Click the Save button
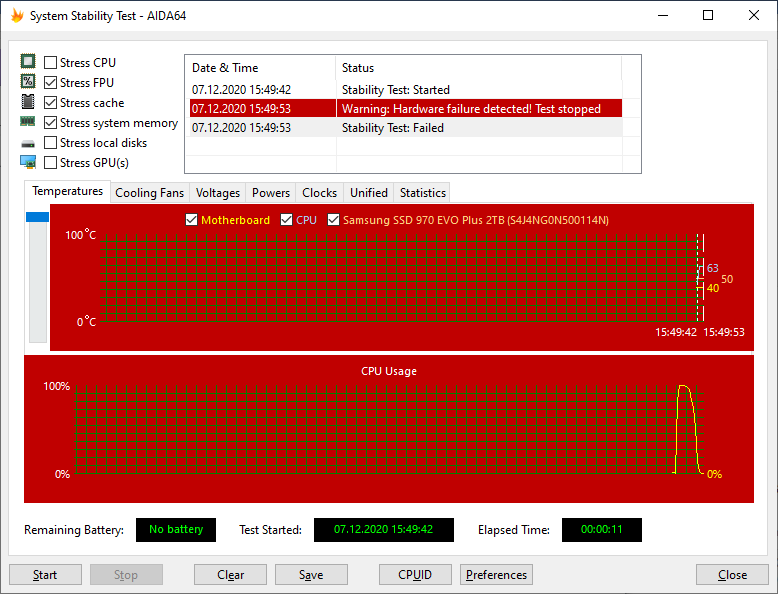This screenshot has width=778, height=594. 311,575
